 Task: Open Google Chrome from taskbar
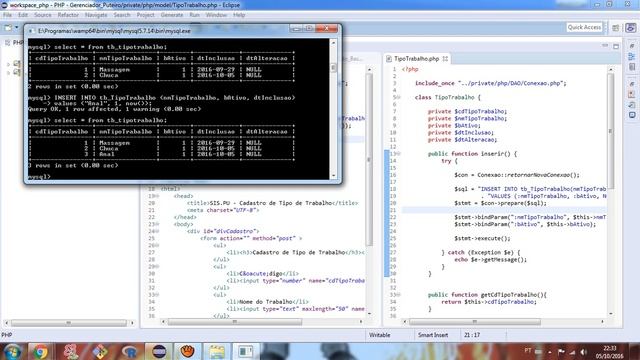[x=40, y=351]
